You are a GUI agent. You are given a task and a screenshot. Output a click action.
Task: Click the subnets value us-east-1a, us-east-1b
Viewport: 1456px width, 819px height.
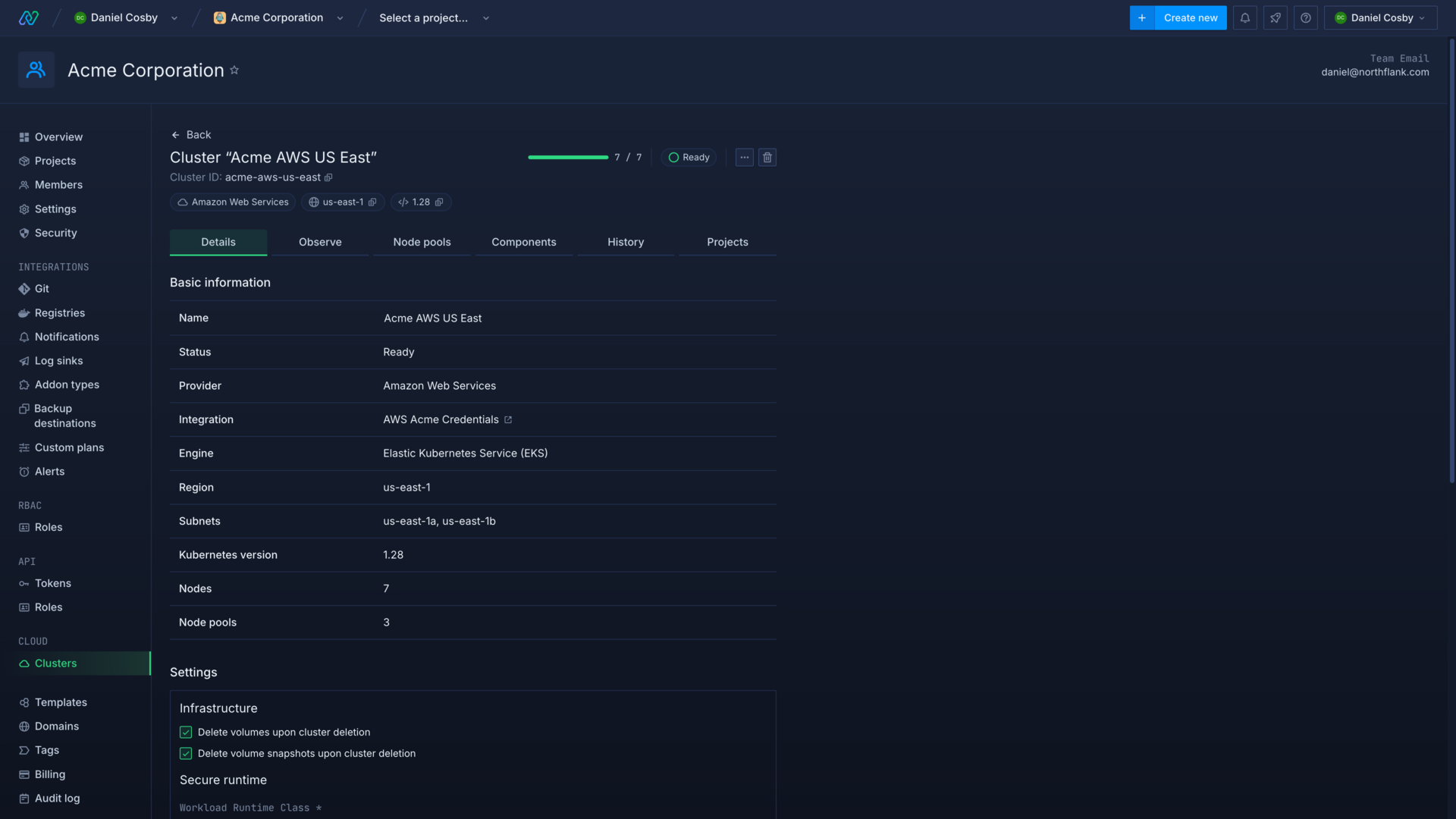(x=439, y=521)
